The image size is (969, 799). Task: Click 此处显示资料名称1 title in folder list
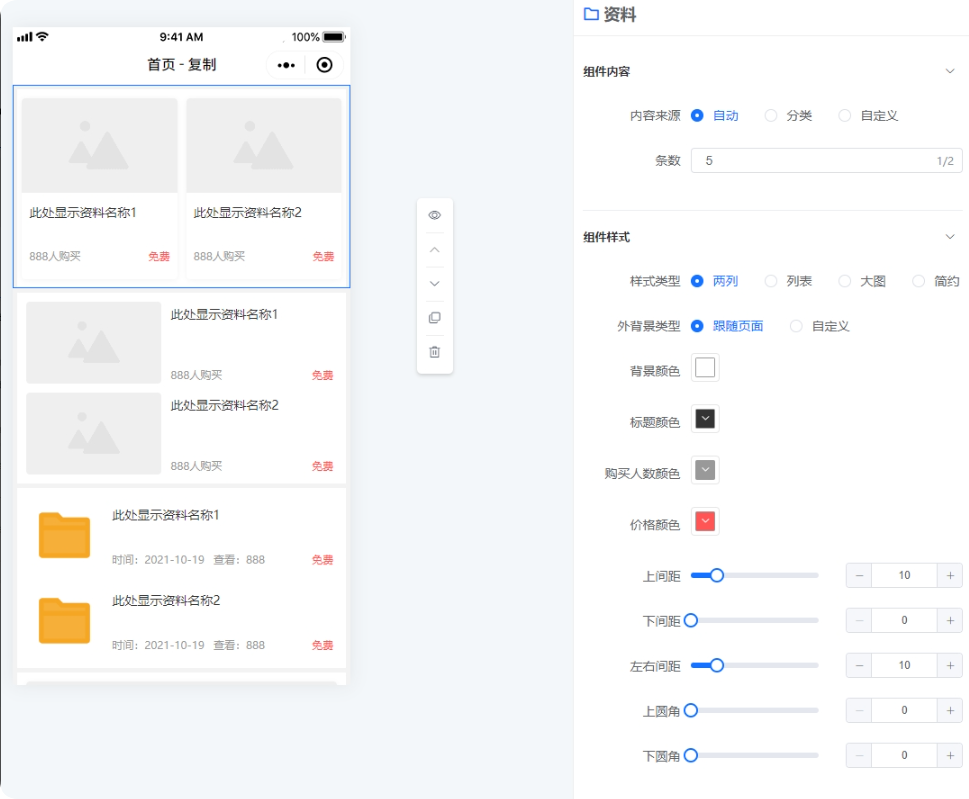(166, 515)
